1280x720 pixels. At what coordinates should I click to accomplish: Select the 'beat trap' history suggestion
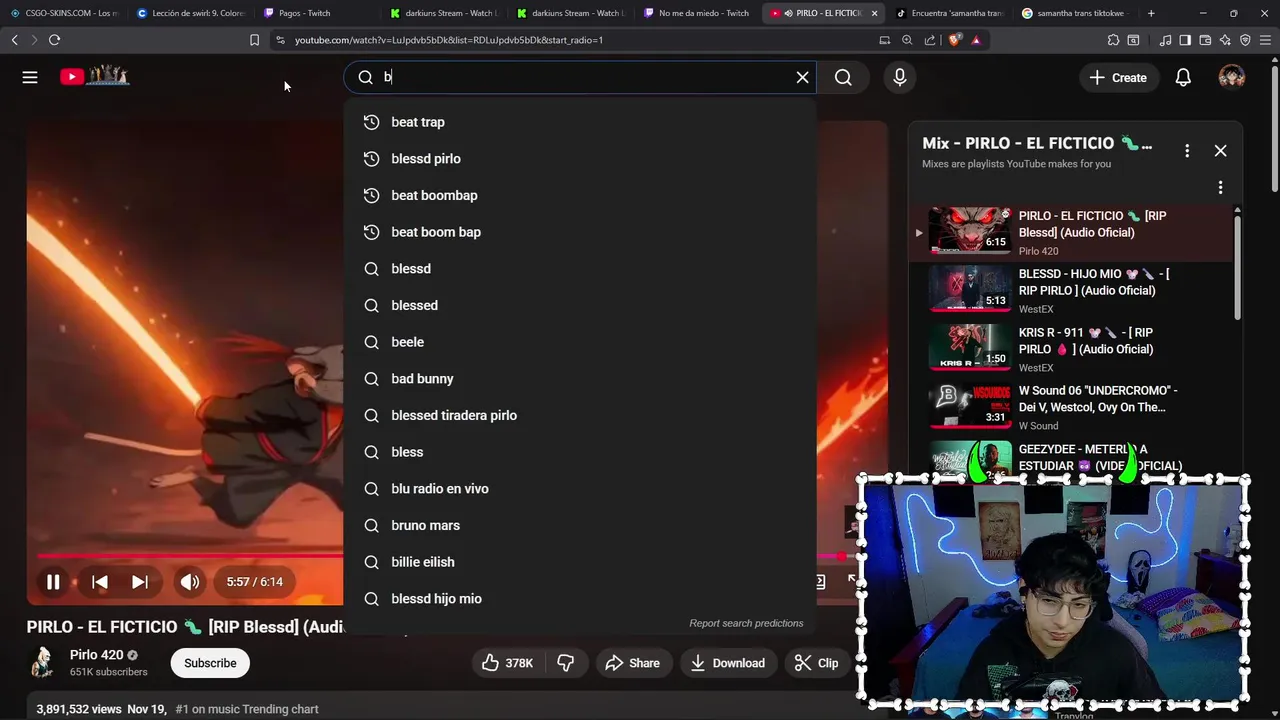pyautogui.click(x=580, y=122)
